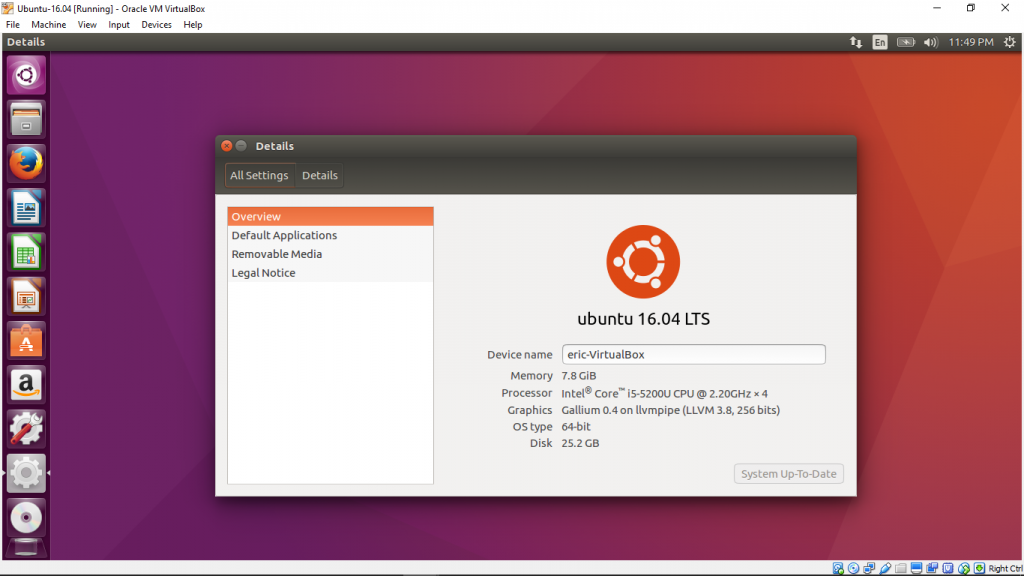The height and width of the screenshot is (576, 1024).
Task: Click VirtualBox display status icon
Action: coord(916,568)
